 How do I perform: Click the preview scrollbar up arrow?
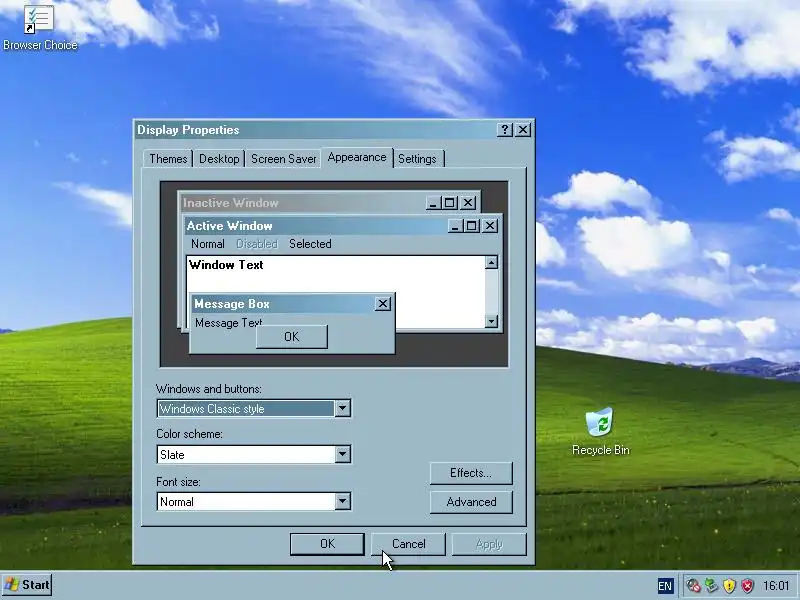491,262
